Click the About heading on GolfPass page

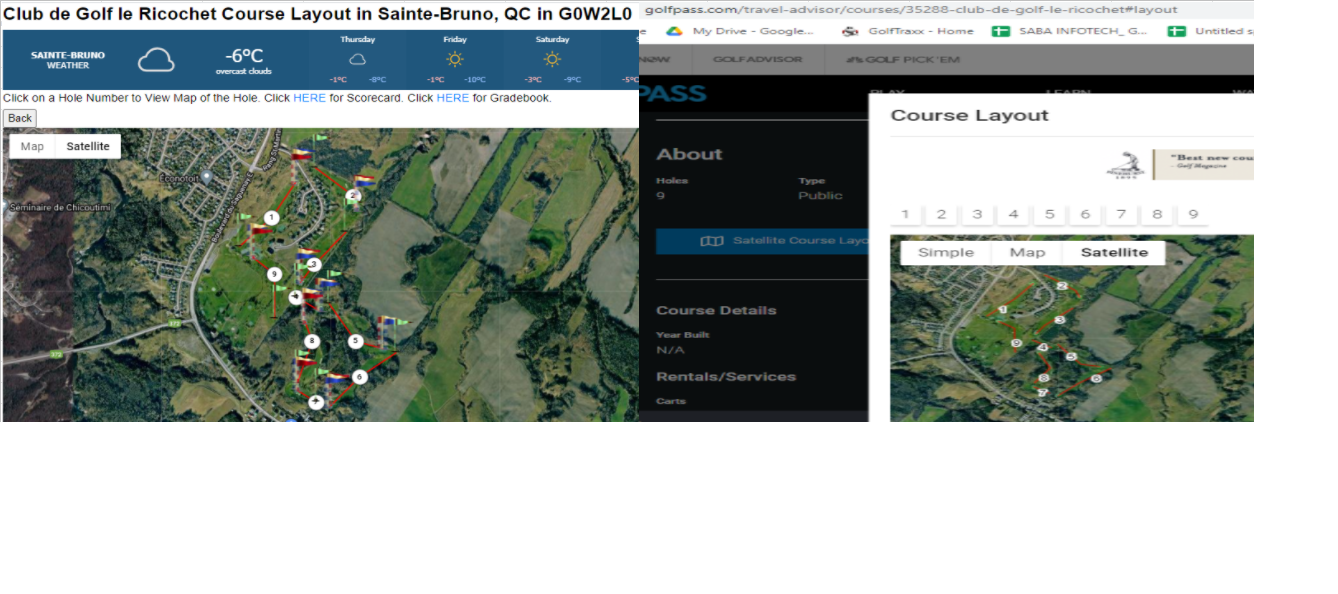[x=689, y=154]
